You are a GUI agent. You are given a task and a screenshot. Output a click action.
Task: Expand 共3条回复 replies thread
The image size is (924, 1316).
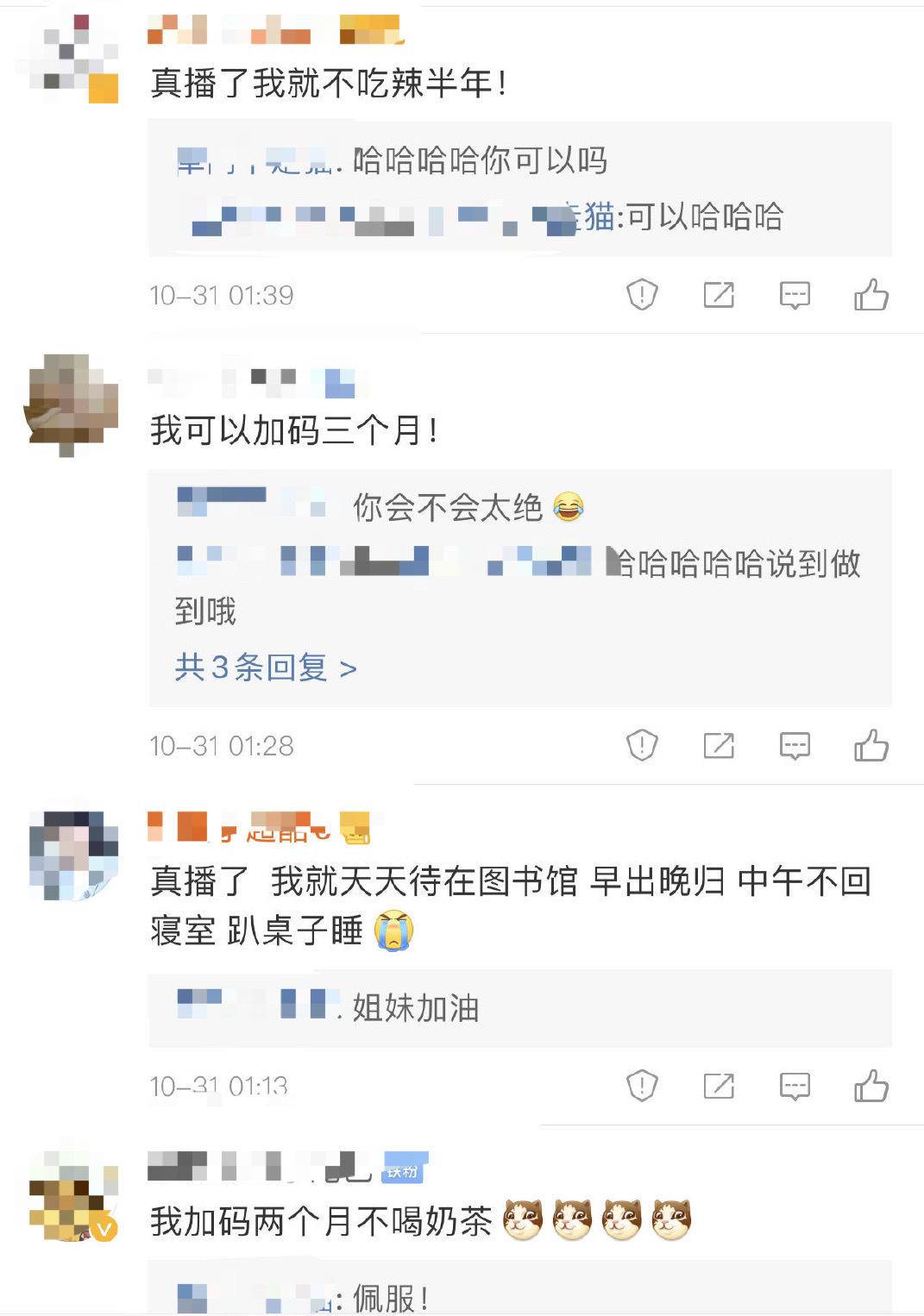[x=266, y=667]
